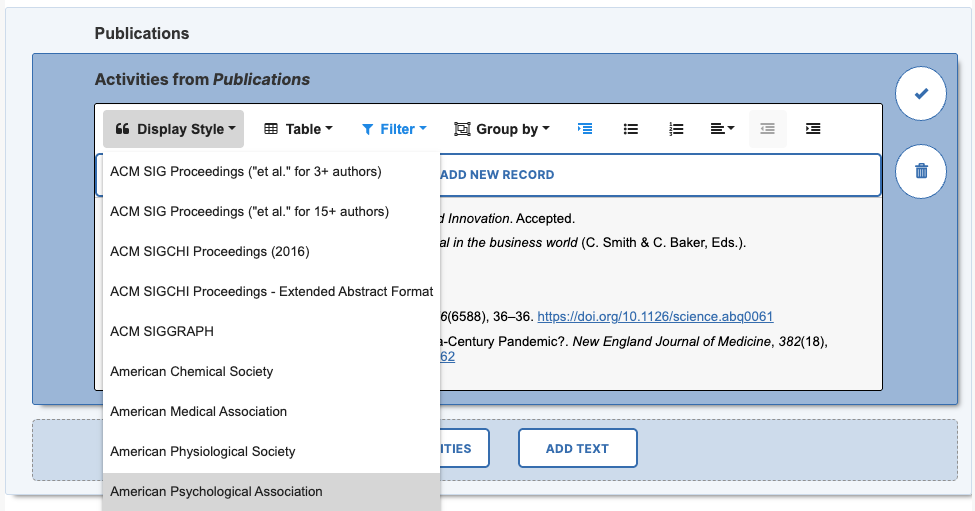Select ACM SIG Proceedings 3+ authors style
Viewport: 975px width, 511px height.
pyautogui.click(x=272, y=172)
